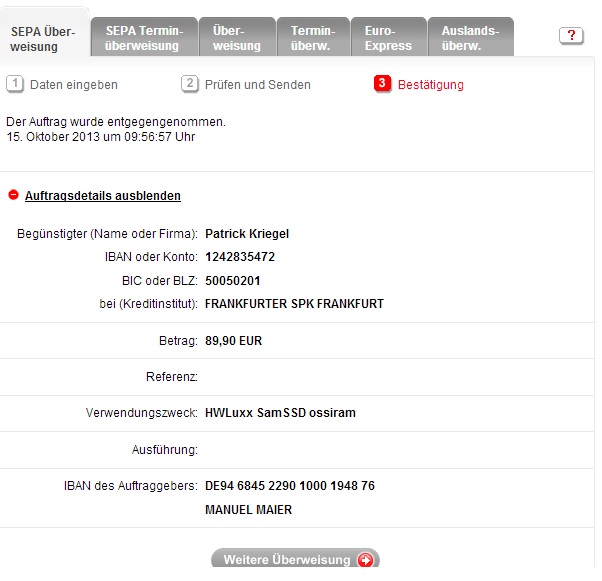Go to the Auslandsüberw. tab
602x581 pixels.
[470, 38]
